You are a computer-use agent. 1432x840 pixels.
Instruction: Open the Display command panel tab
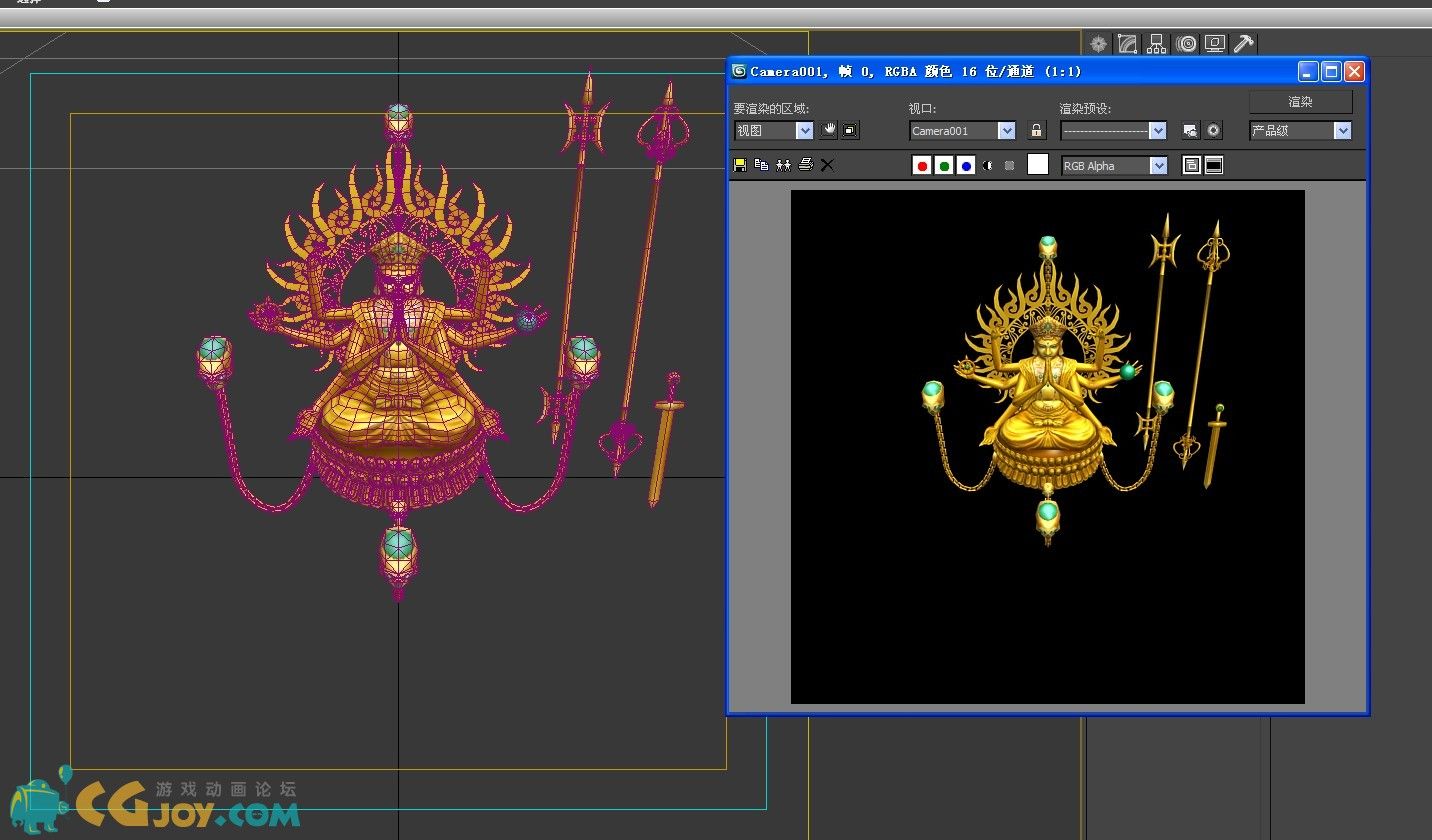[1215, 43]
